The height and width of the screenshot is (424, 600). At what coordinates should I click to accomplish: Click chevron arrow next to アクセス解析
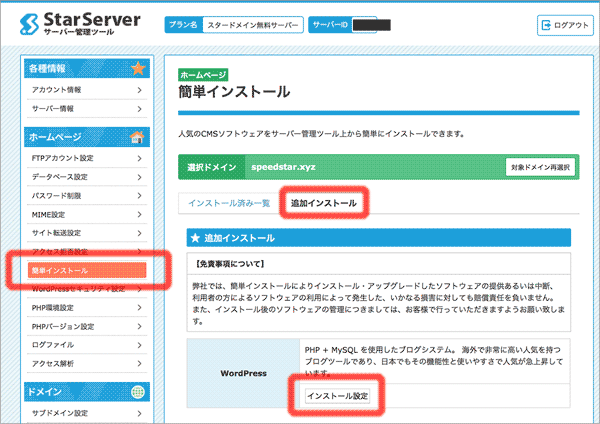pyautogui.click(x=140, y=364)
